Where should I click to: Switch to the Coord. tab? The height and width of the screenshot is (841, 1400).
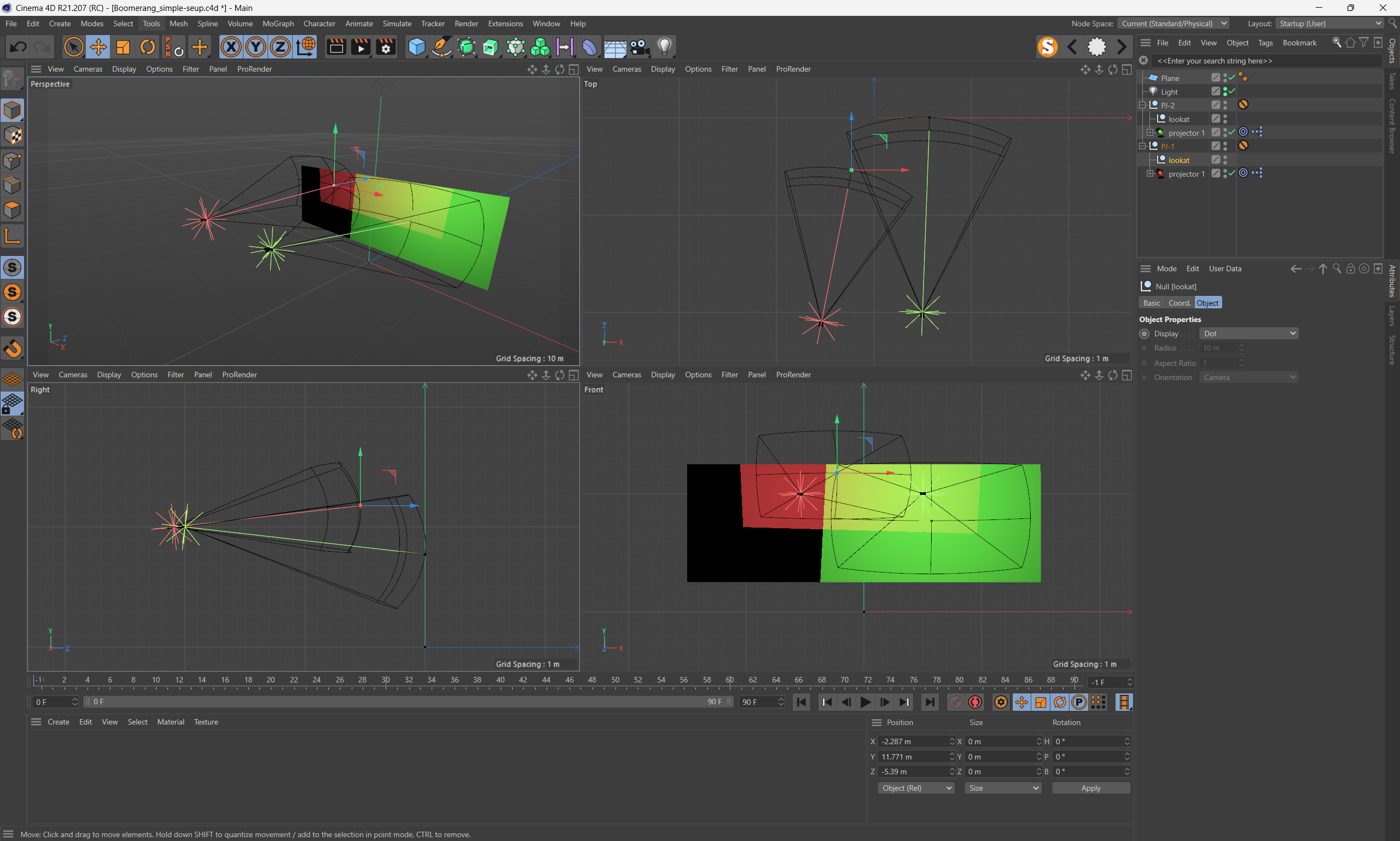click(x=1179, y=303)
